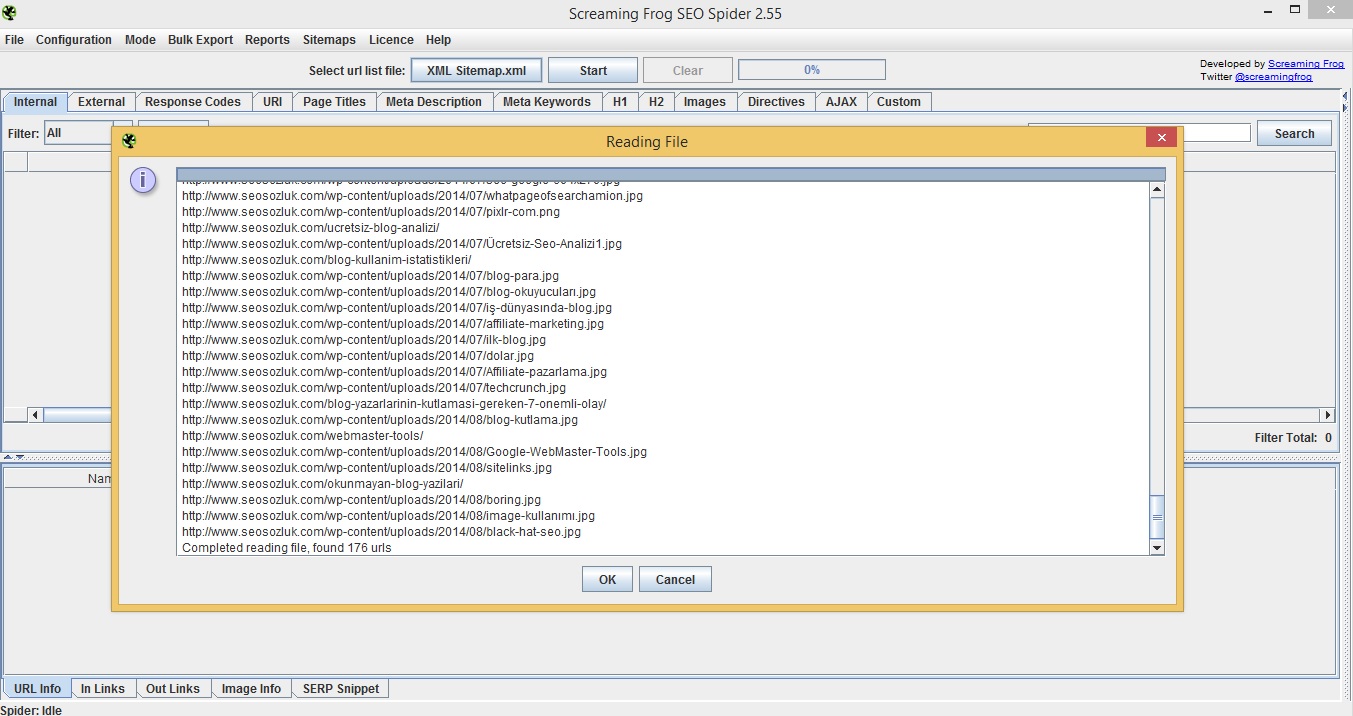Click the Google-WebMaster-Tools.jpg URL line

pyautogui.click(x=414, y=452)
